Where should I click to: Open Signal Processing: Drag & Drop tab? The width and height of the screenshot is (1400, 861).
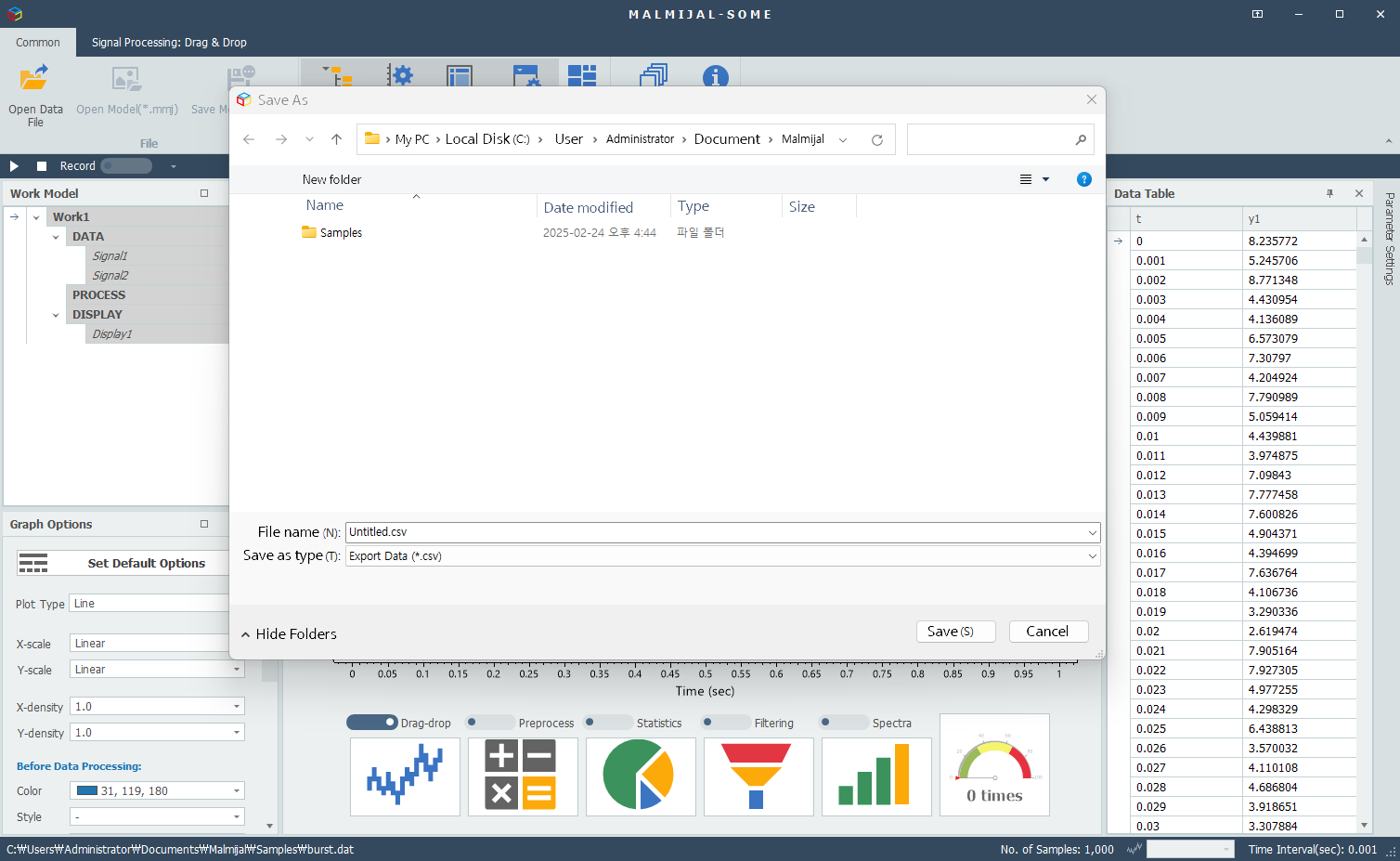click(x=169, y=43)
